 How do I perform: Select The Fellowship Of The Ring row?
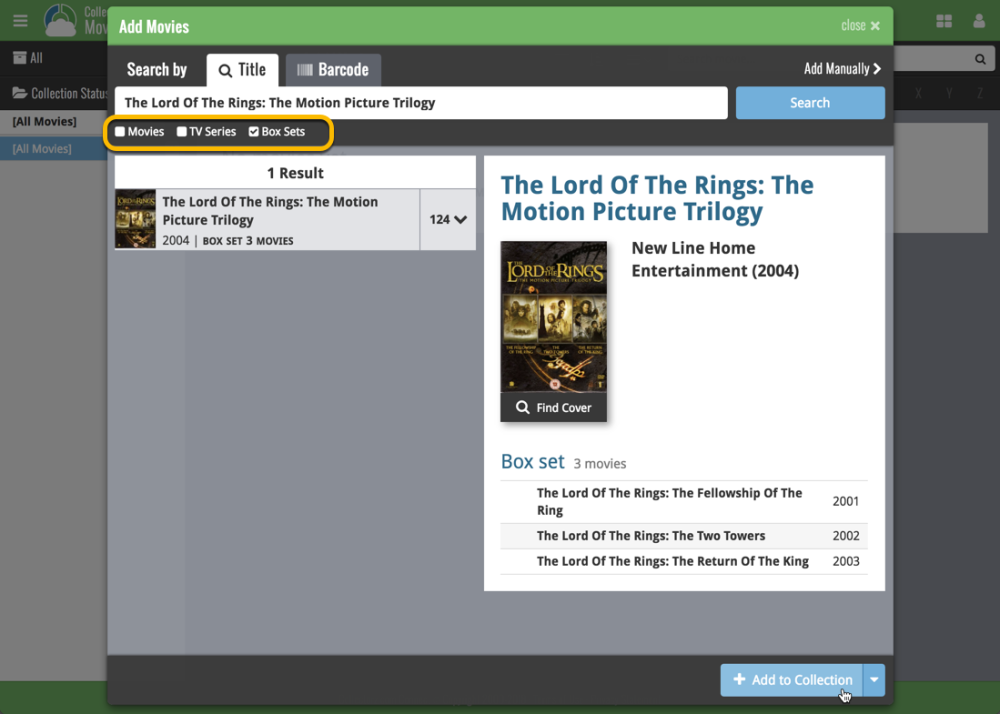[684, 502]
